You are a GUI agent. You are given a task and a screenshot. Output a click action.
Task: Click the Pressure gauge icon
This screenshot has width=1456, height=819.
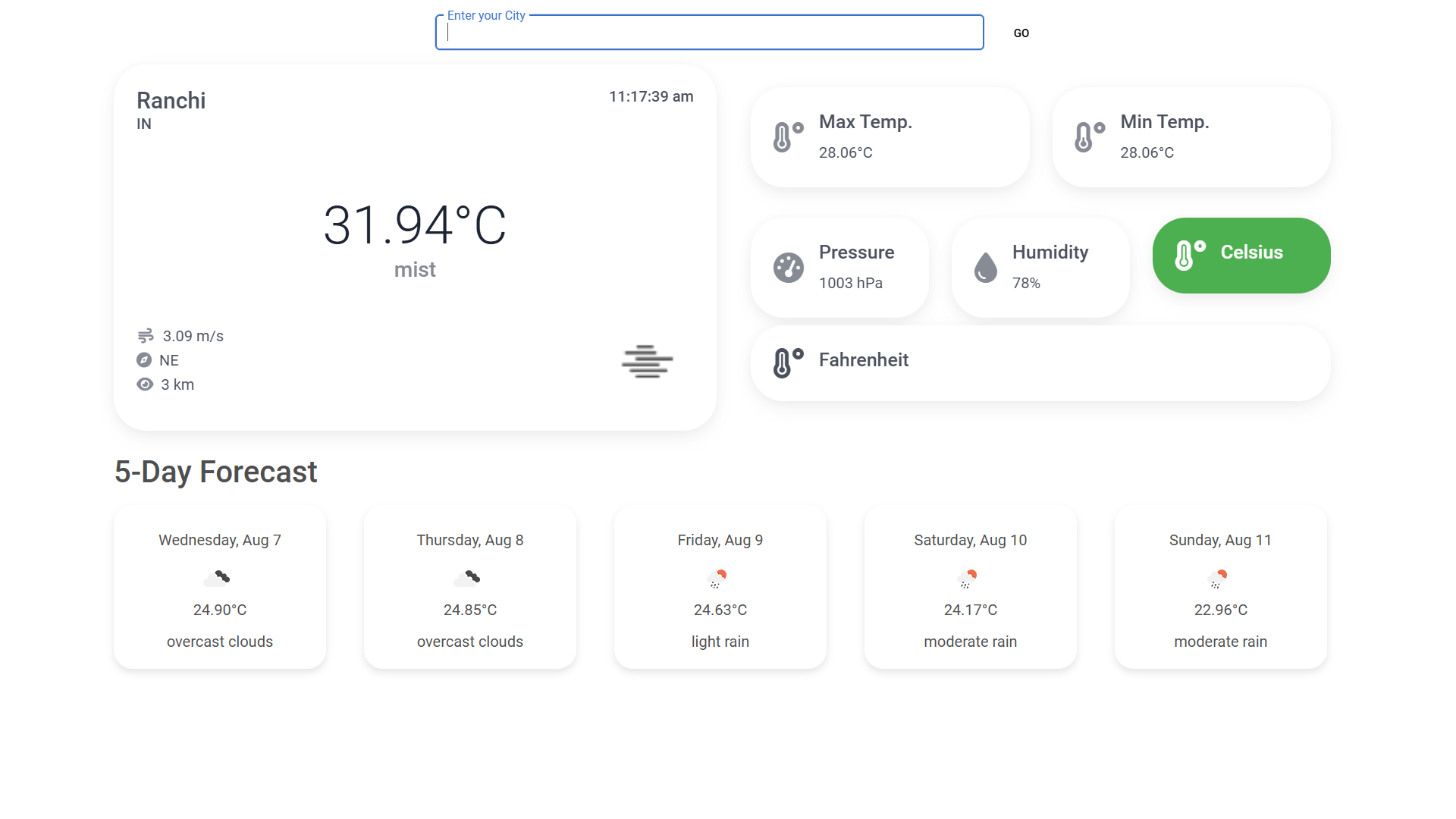[x=788, y=268]
